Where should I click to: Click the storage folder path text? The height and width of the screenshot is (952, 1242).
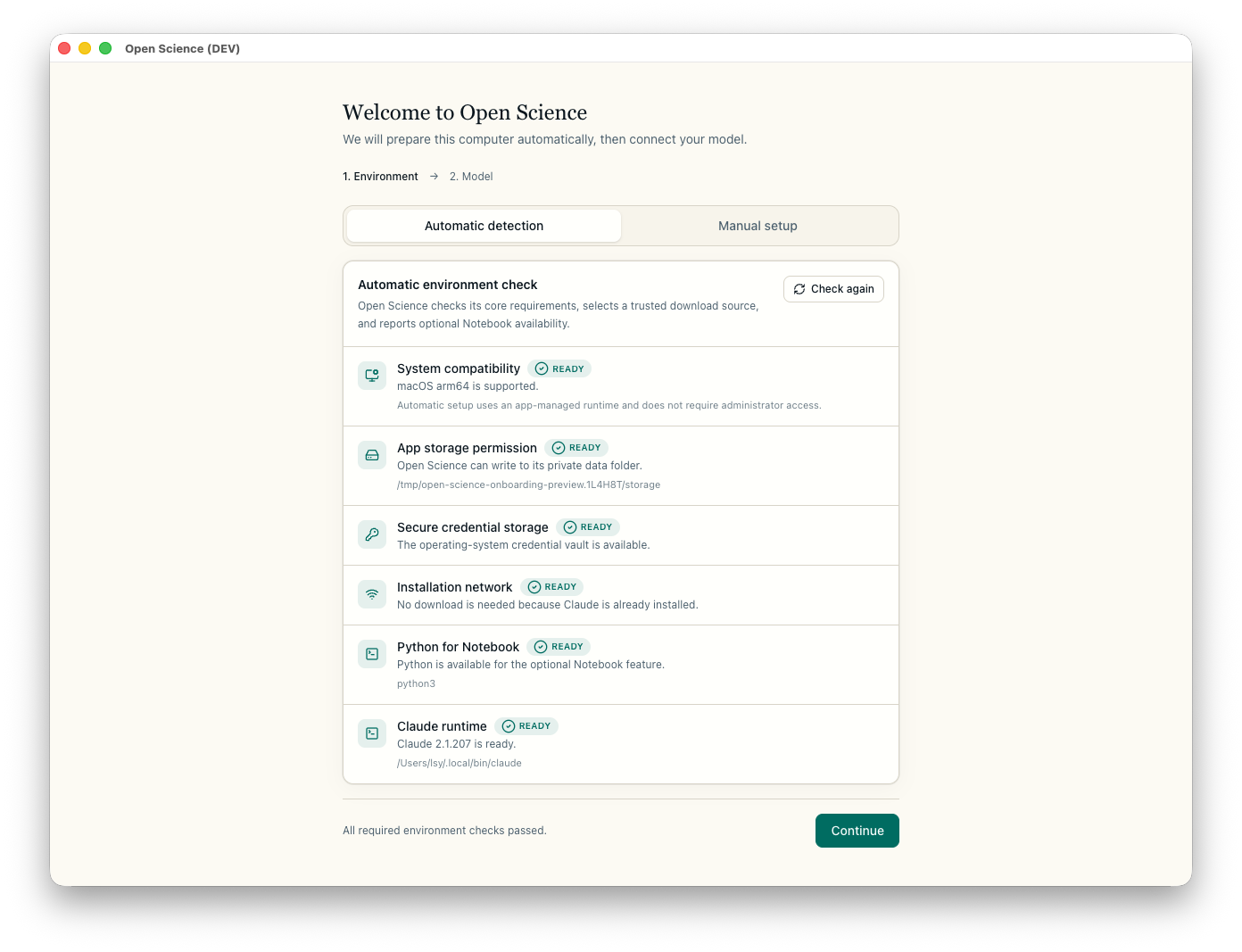coord(528,485)
